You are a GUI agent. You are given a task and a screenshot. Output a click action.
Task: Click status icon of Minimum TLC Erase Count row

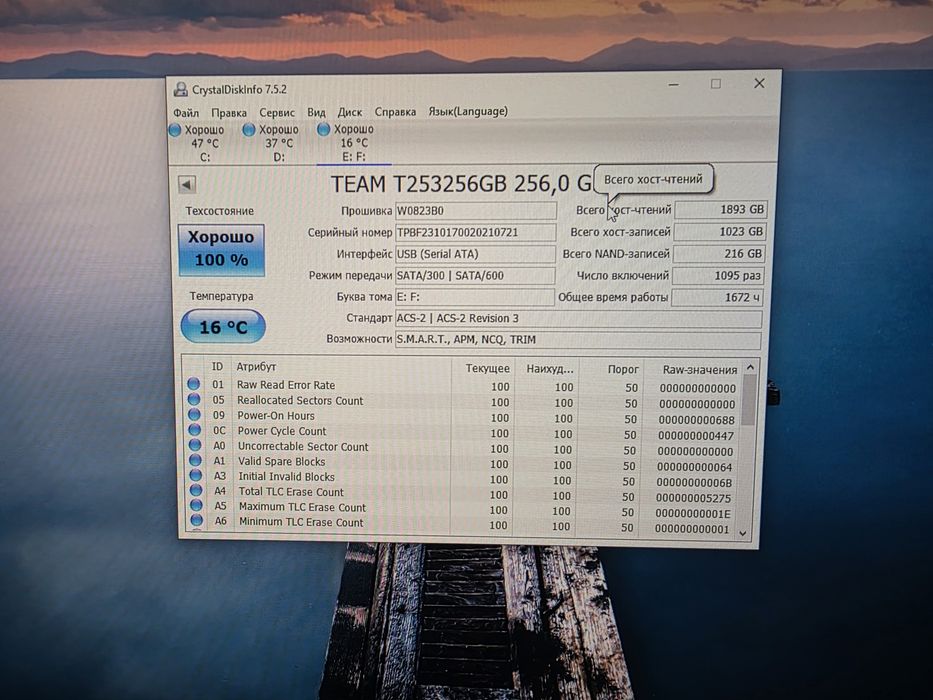[x=196, y=520]
